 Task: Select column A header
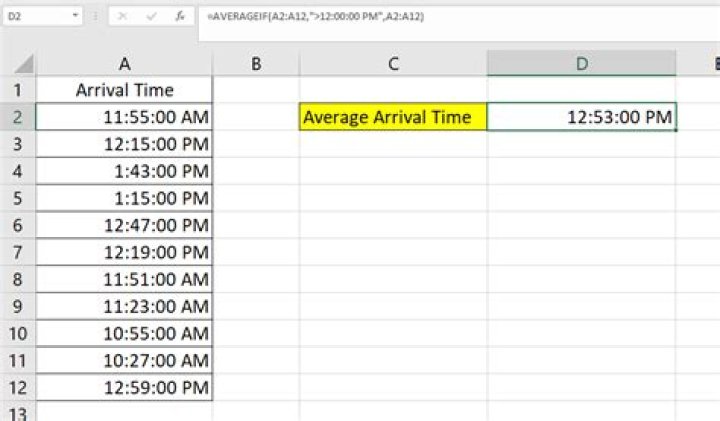click(124, 64)
